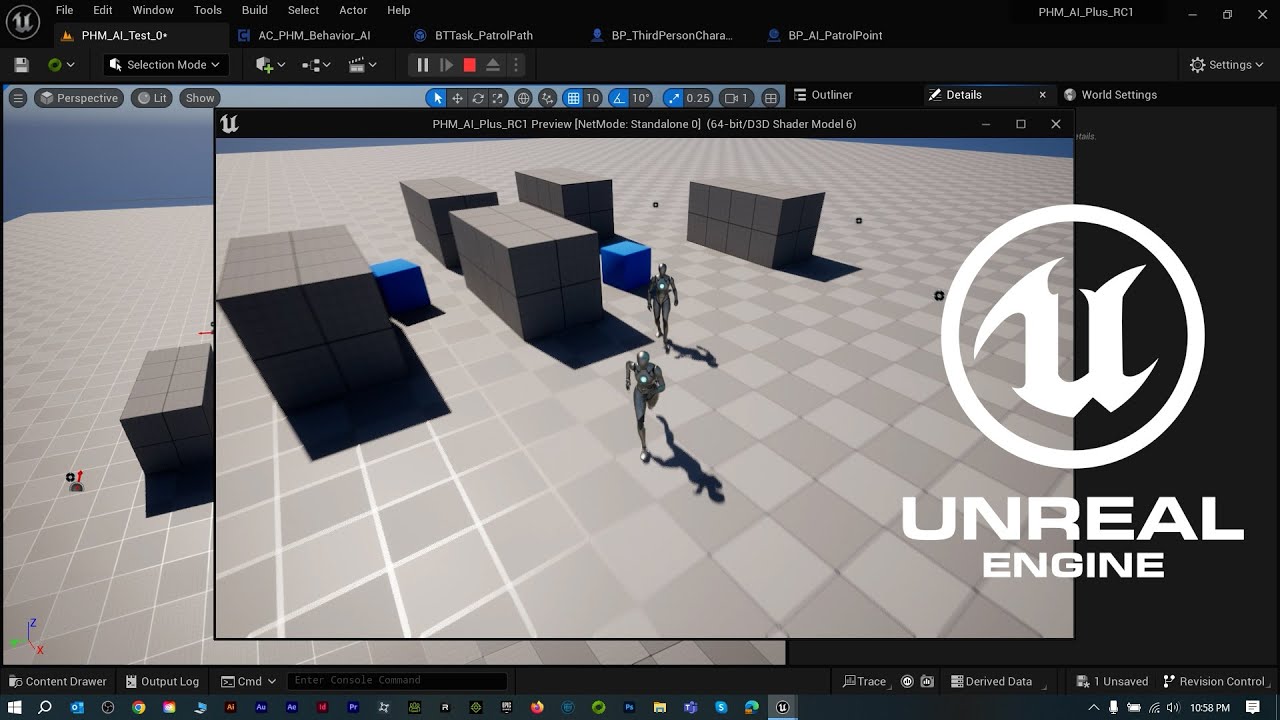
Task: Open the Revision Control menu
Action: coord(1214,682)
